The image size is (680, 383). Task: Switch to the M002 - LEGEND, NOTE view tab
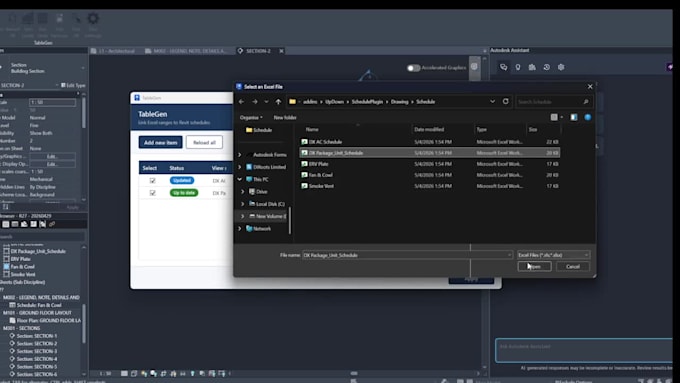[x=186, y=51]
